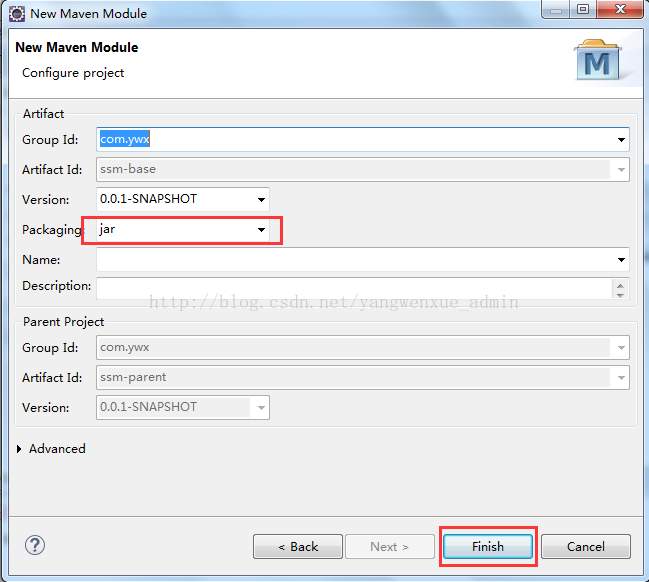This screenshot has width=649, height=582.
Task: Open Parent Project ssm-parent dropdown arrow
Action: point(621,378)
